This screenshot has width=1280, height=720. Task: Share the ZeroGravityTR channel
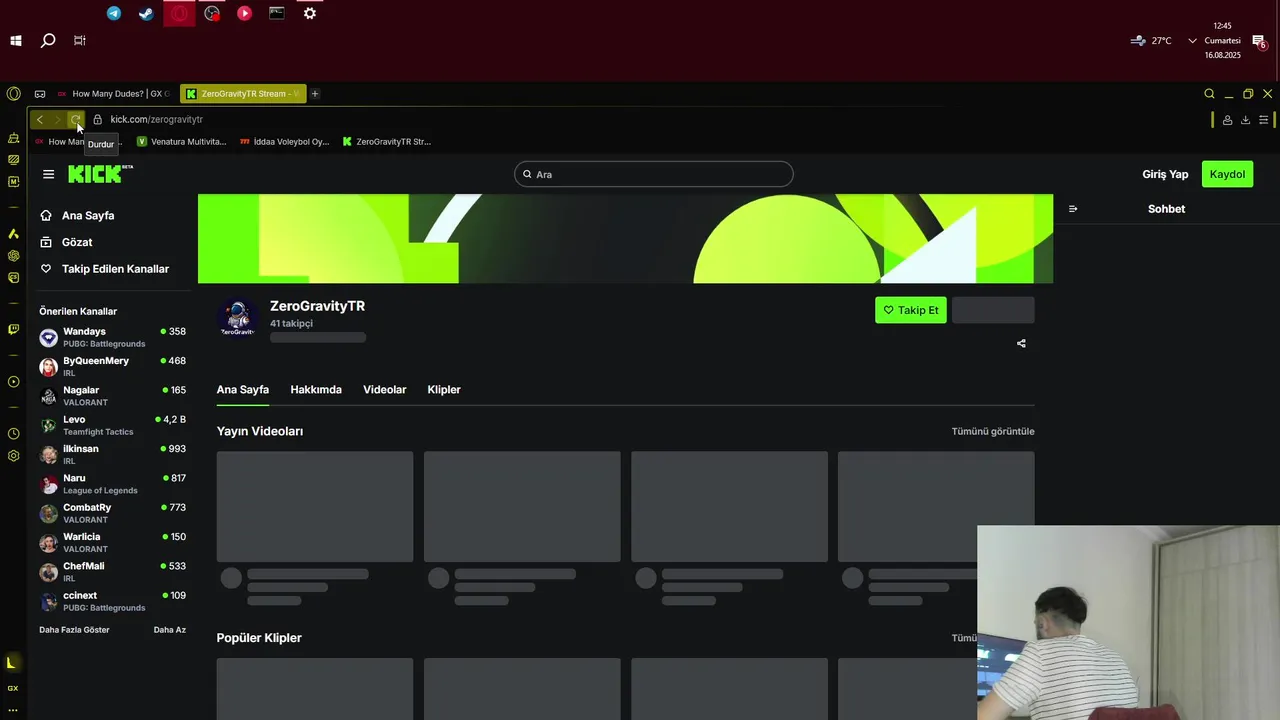click(x=1021, y=343)
